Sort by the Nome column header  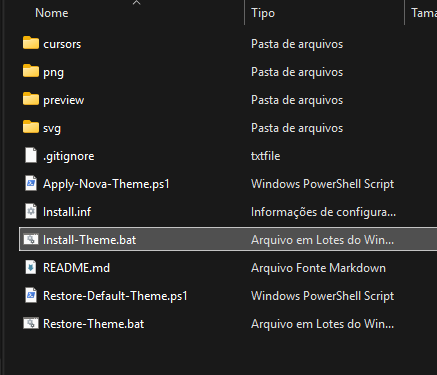(x=52, y=13)
